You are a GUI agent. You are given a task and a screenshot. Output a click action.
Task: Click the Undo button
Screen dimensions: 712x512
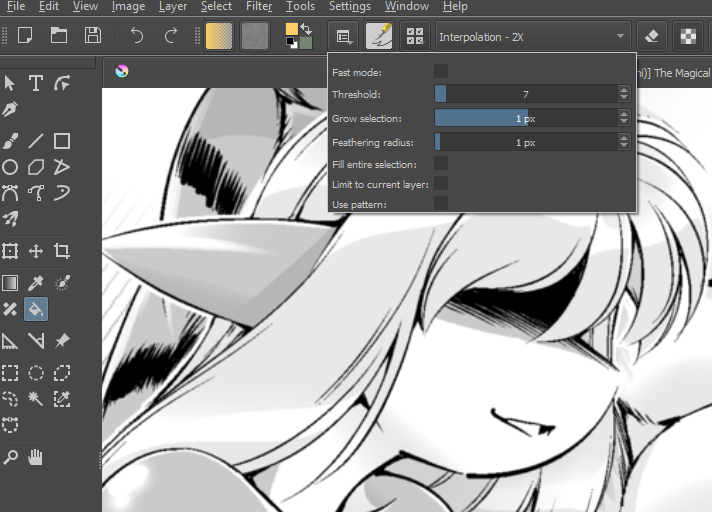click(x=137, y=36)
